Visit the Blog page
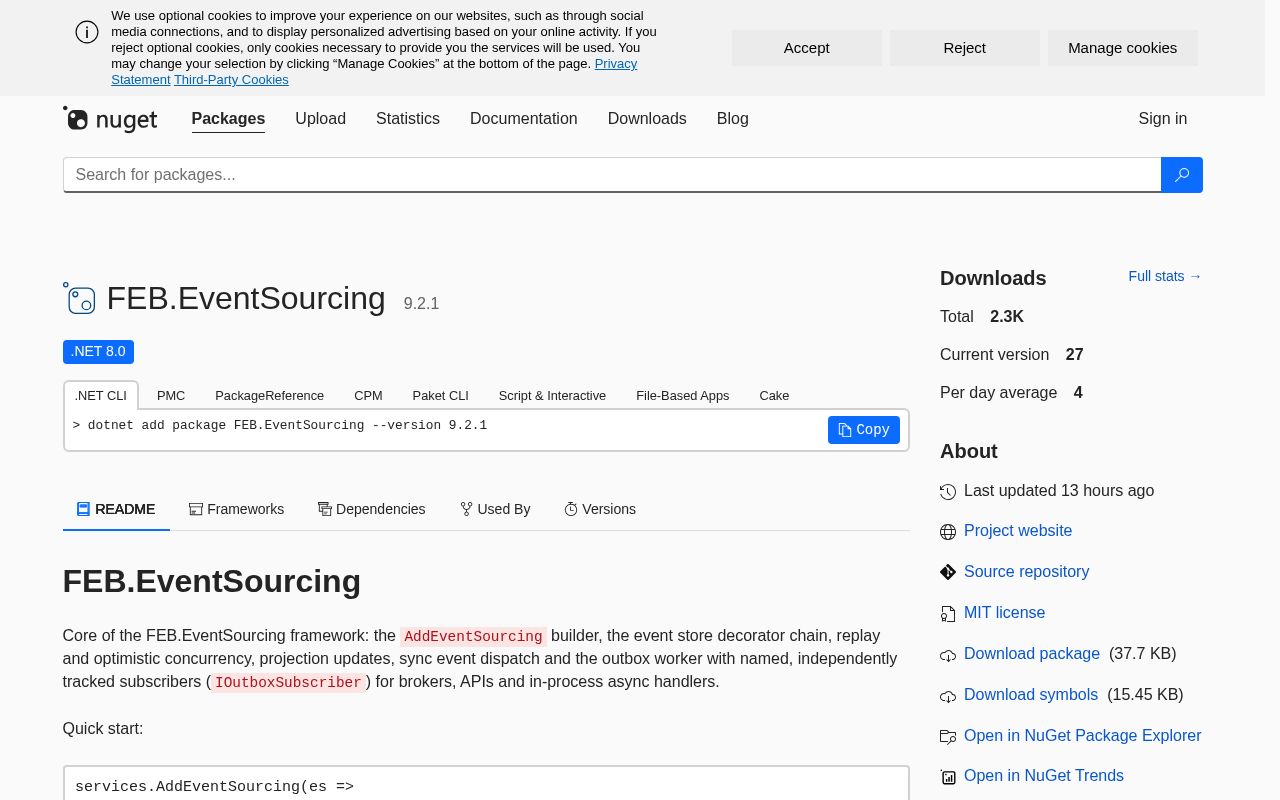 coord(733,119)
